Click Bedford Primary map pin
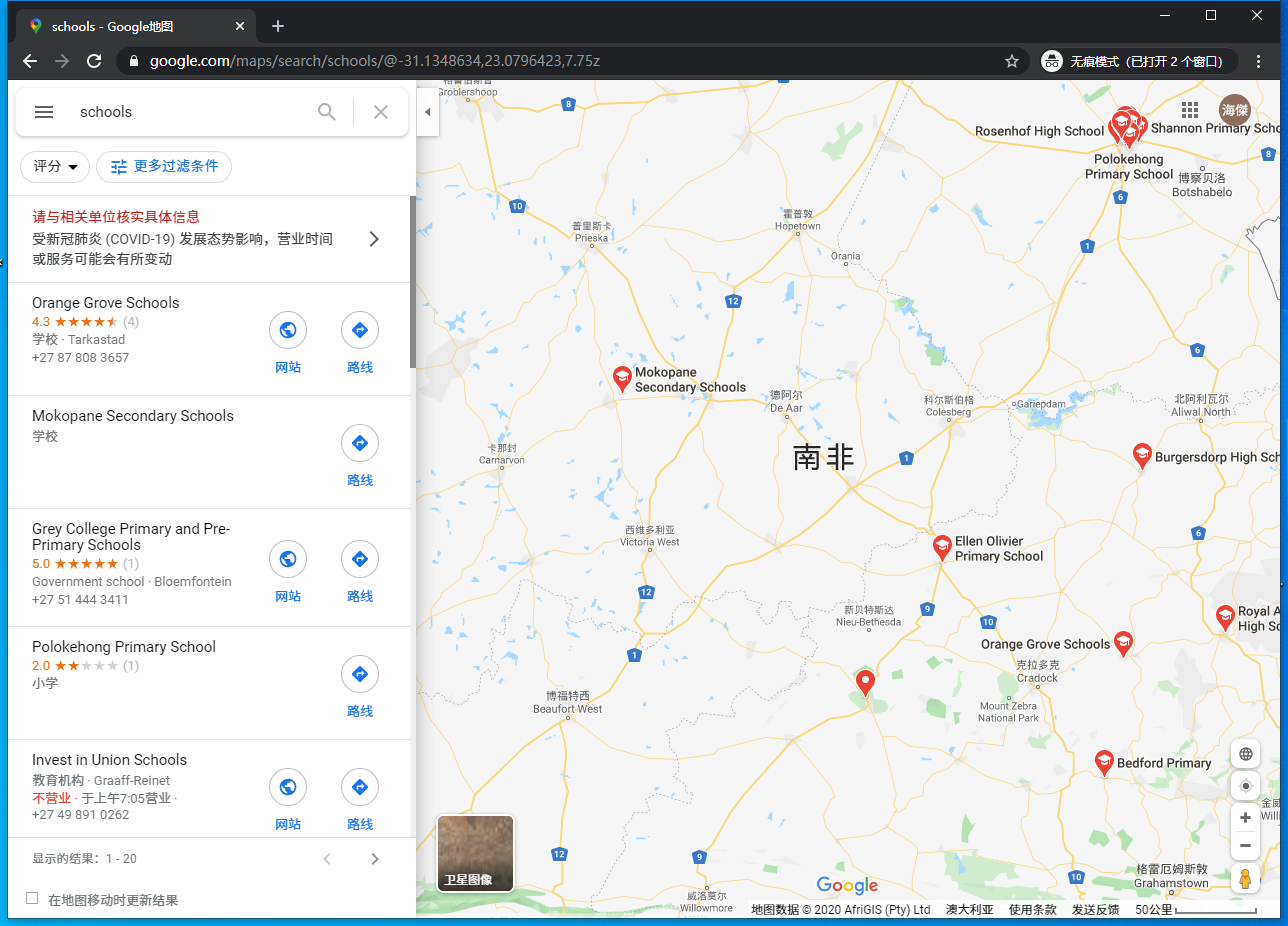Image resolution: width=1288 pixels, height=926 pixels. [1104, 763]
